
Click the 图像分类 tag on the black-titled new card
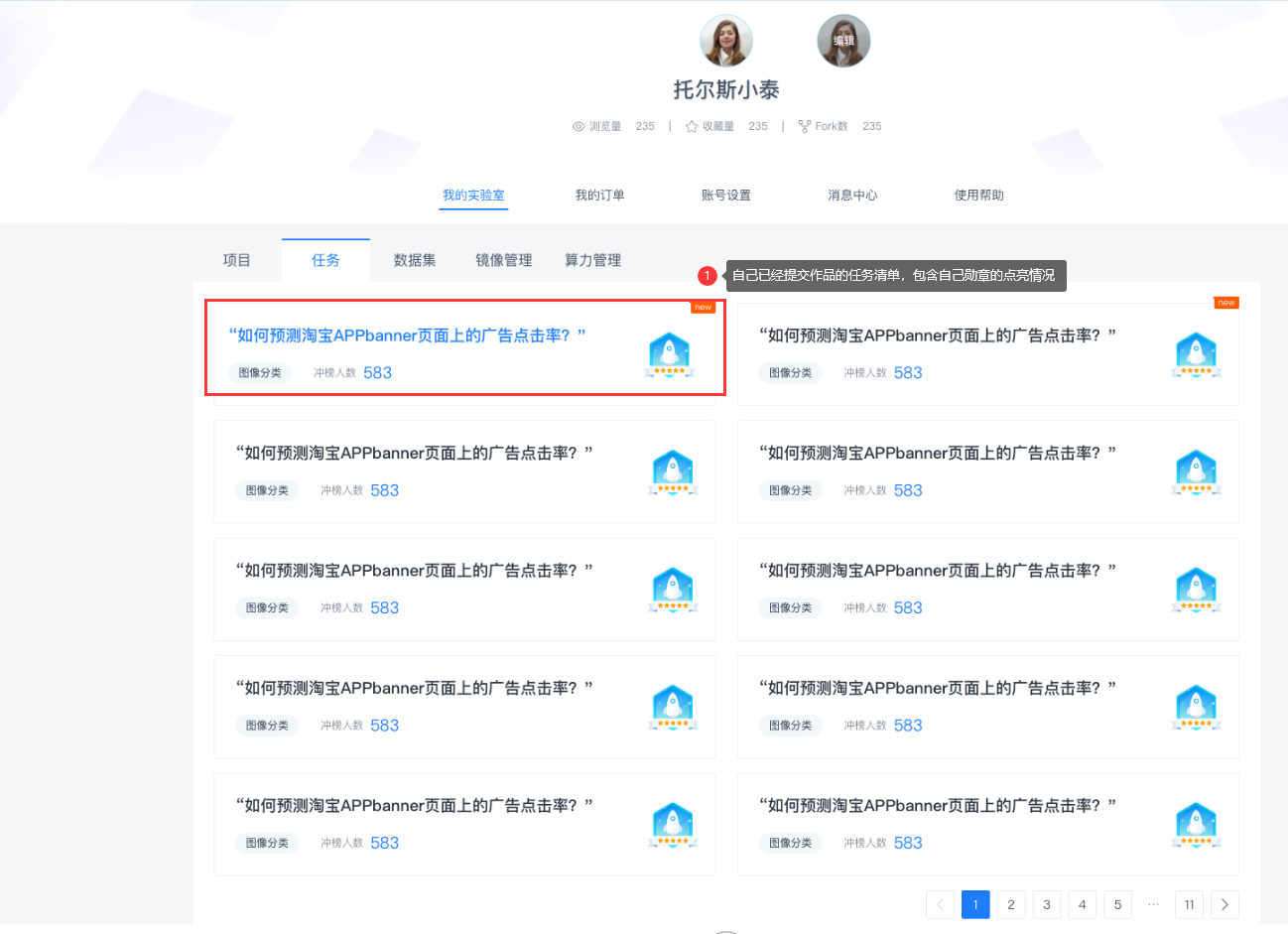coord(791,373)
